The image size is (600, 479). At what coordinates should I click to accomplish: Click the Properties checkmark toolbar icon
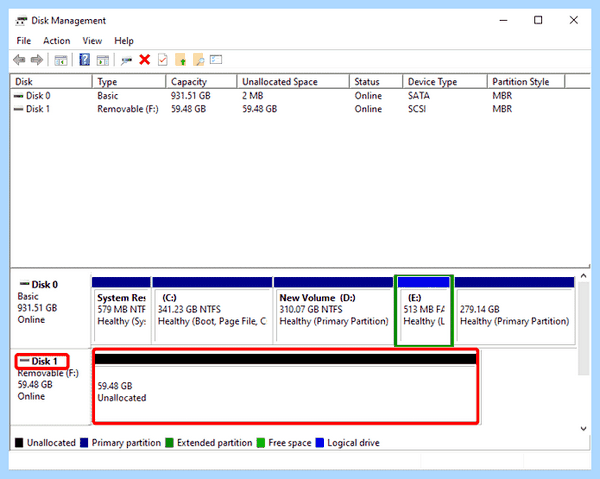coord(163,60)
